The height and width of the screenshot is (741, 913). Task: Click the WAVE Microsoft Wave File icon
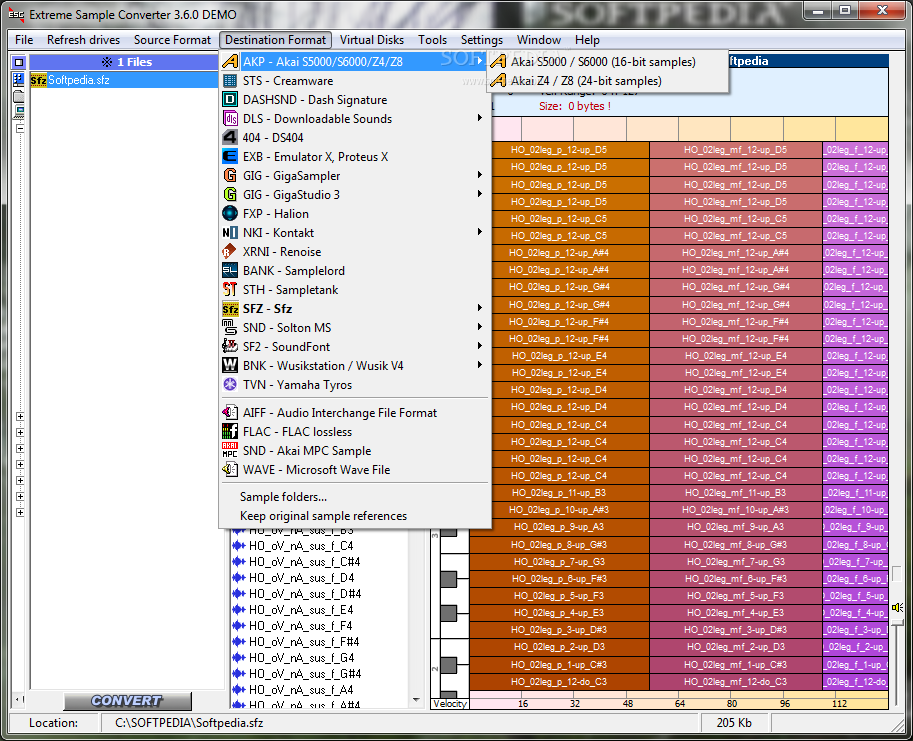tap(231, 470)
